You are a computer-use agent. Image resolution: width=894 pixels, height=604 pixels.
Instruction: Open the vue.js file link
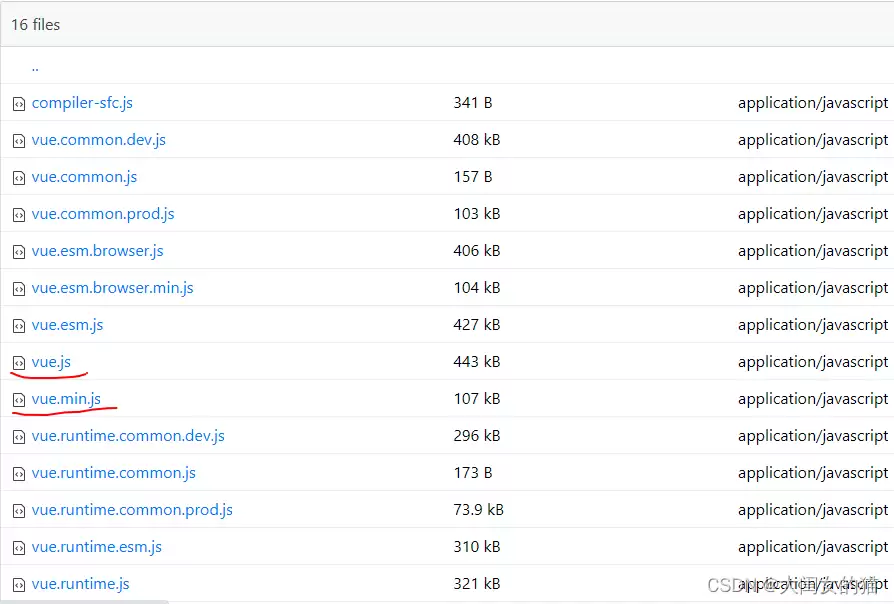click(51, 362)
